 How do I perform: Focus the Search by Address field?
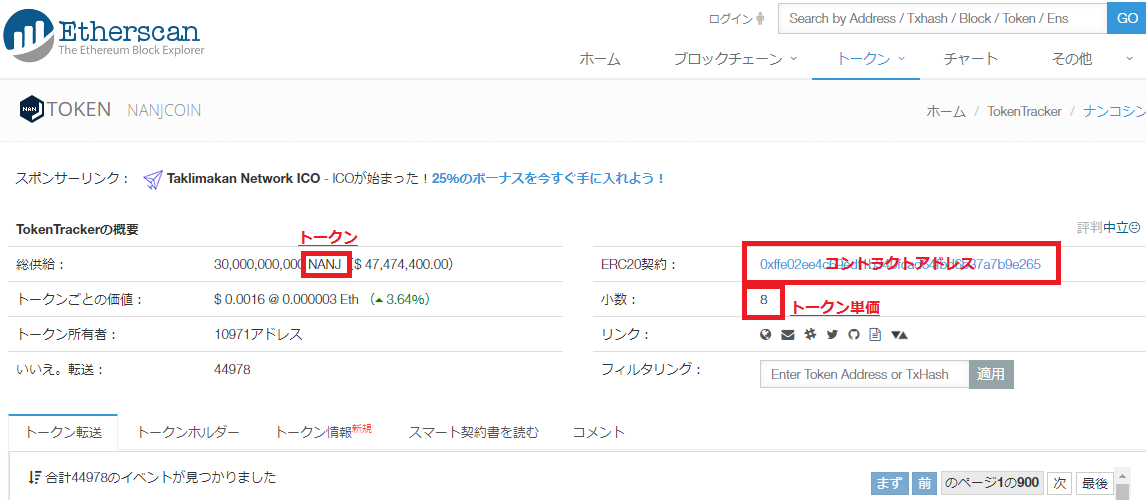(x=943, y=18)
